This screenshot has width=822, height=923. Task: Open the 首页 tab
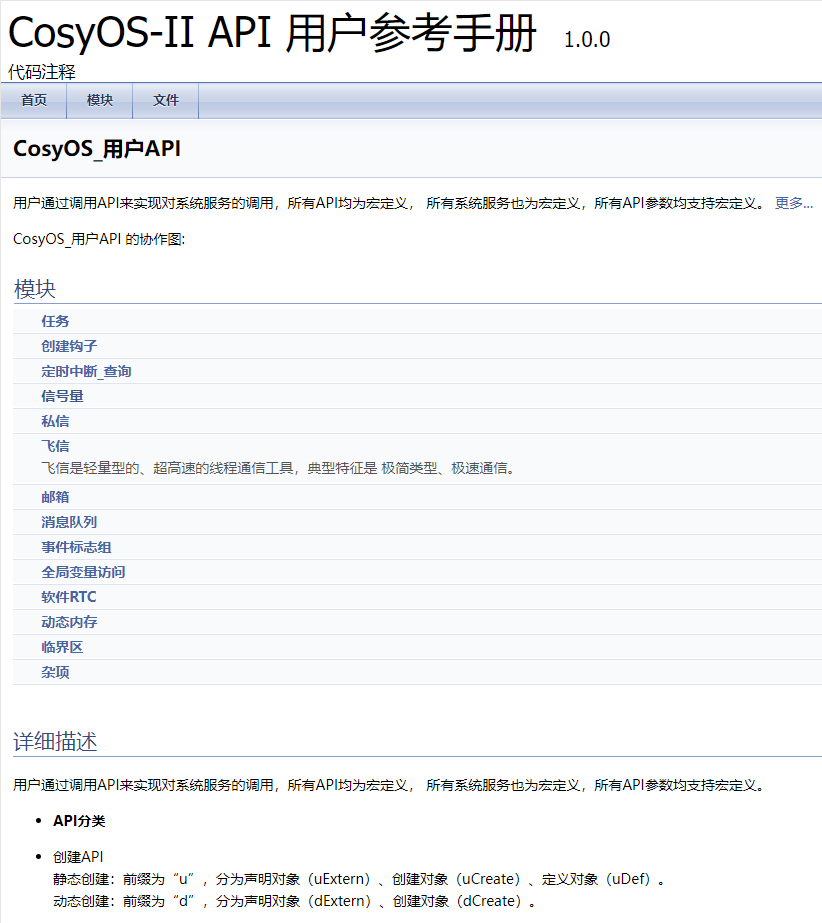click(x=34, y=100)
